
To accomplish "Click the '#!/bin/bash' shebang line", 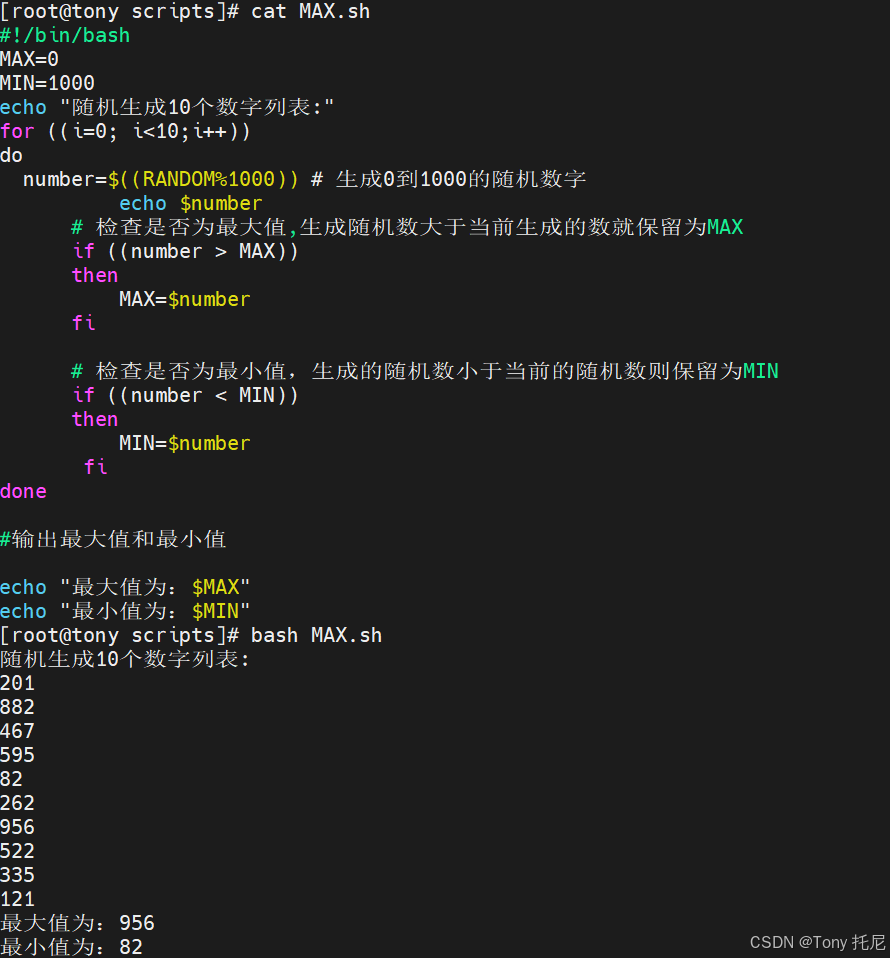I will pos(65,35).
